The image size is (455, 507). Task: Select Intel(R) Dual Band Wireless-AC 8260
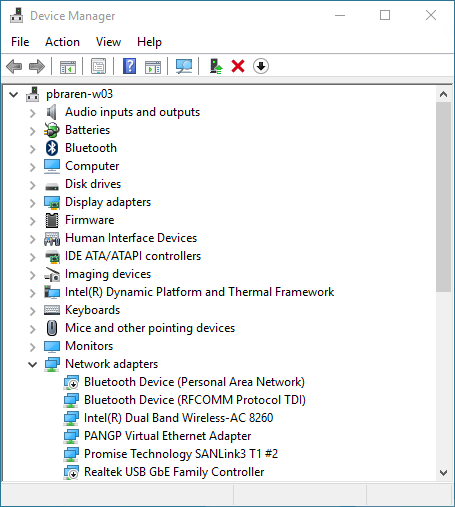pyautogui.click(x=178, y=418)
